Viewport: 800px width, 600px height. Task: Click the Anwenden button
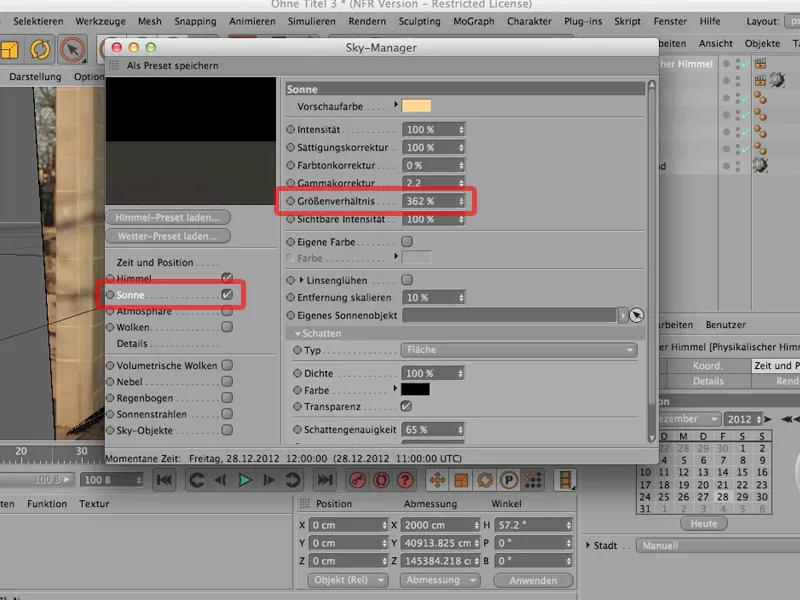pyautogui.click(x=533, y=580)
